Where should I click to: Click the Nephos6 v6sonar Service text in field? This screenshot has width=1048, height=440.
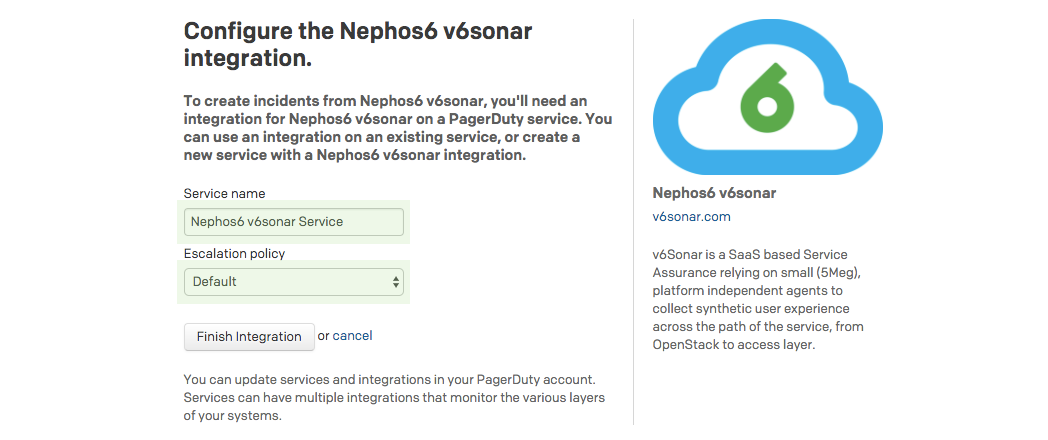click(x=268, y=222)
